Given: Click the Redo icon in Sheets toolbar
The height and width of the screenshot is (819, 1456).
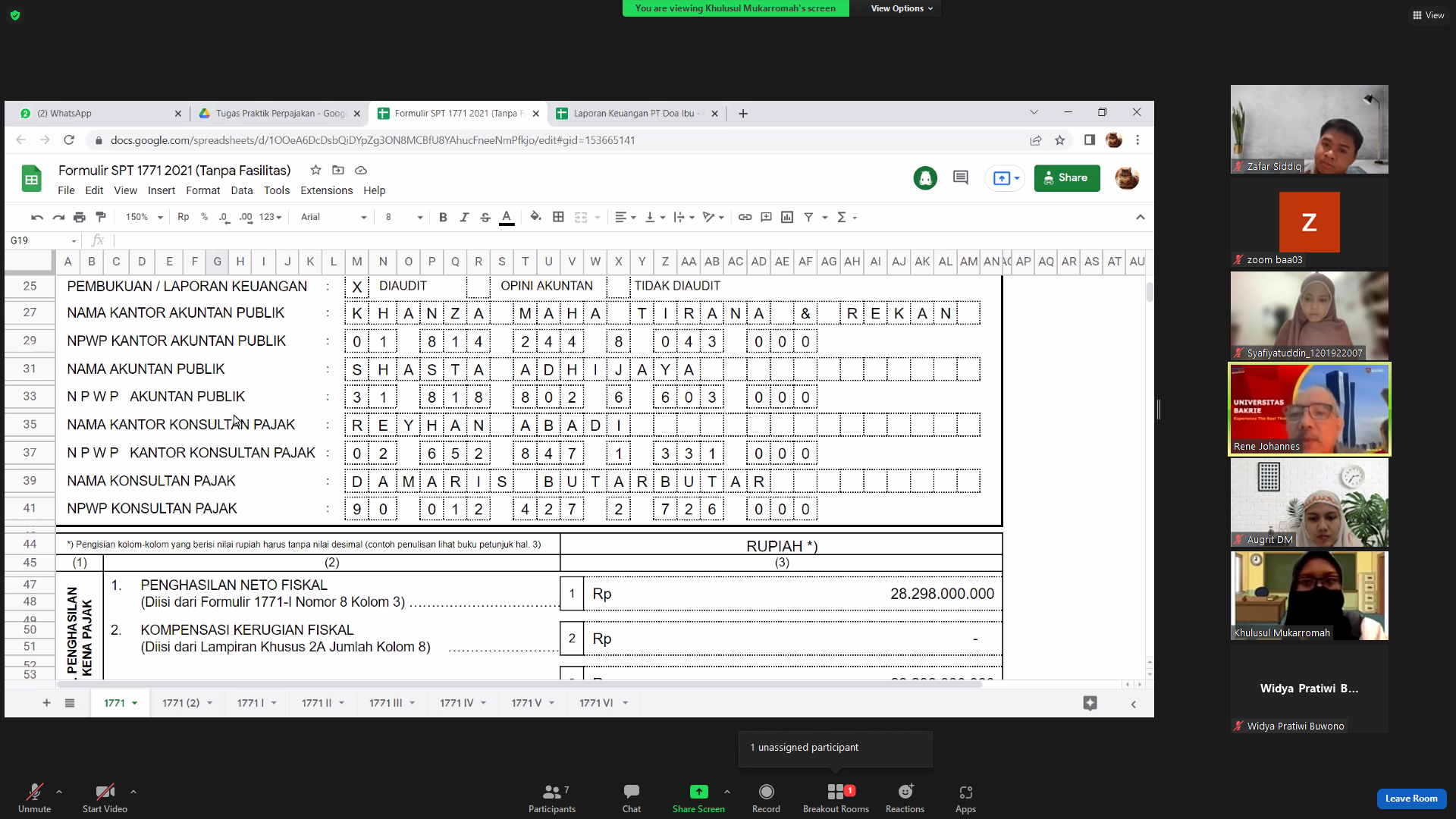Looking at the screenshot, I should click(58, 218).
